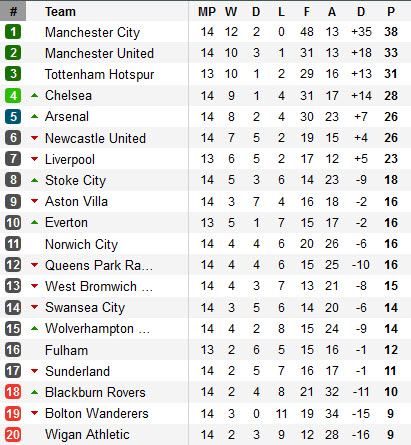This screenshot has height=445, width=411.
Task: Click Manchester United's 33 points value
Action: [391, 53]
